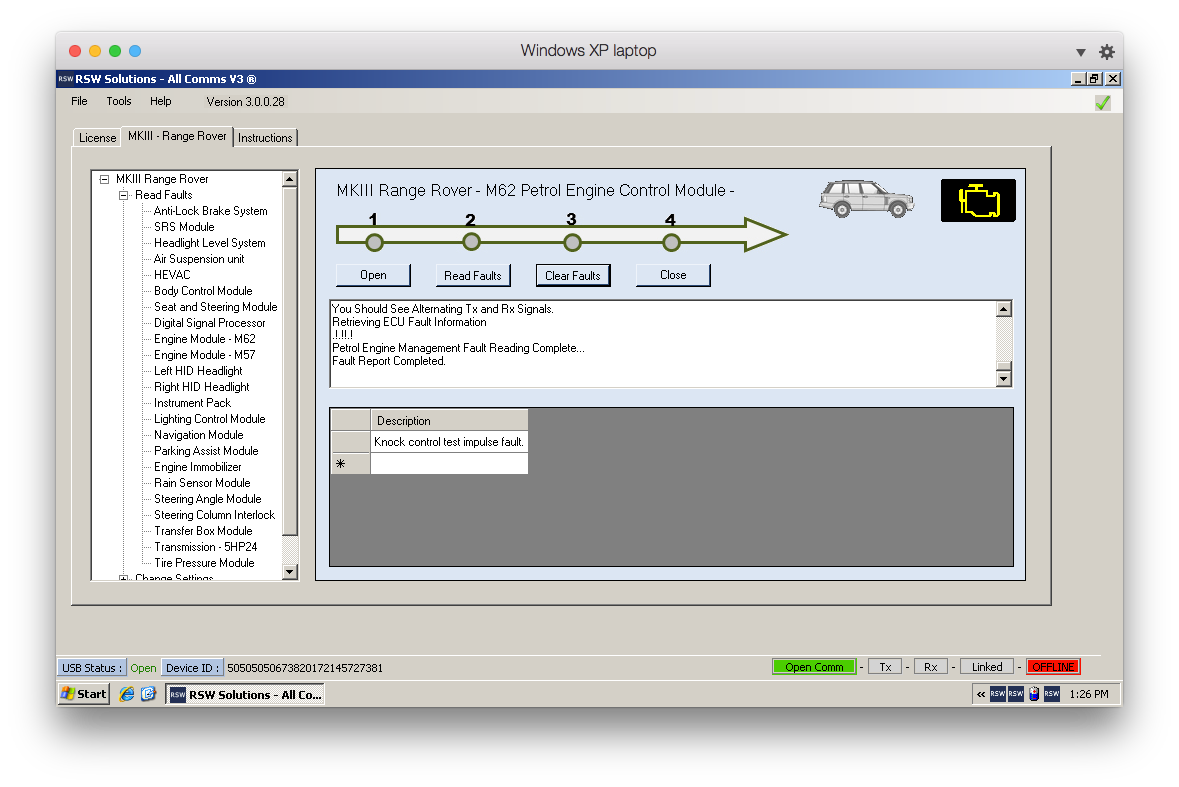Click the green checkmark status icon
This screenshot has height=787, width=1179.
pyautogui.click(x=1102, y=102)
